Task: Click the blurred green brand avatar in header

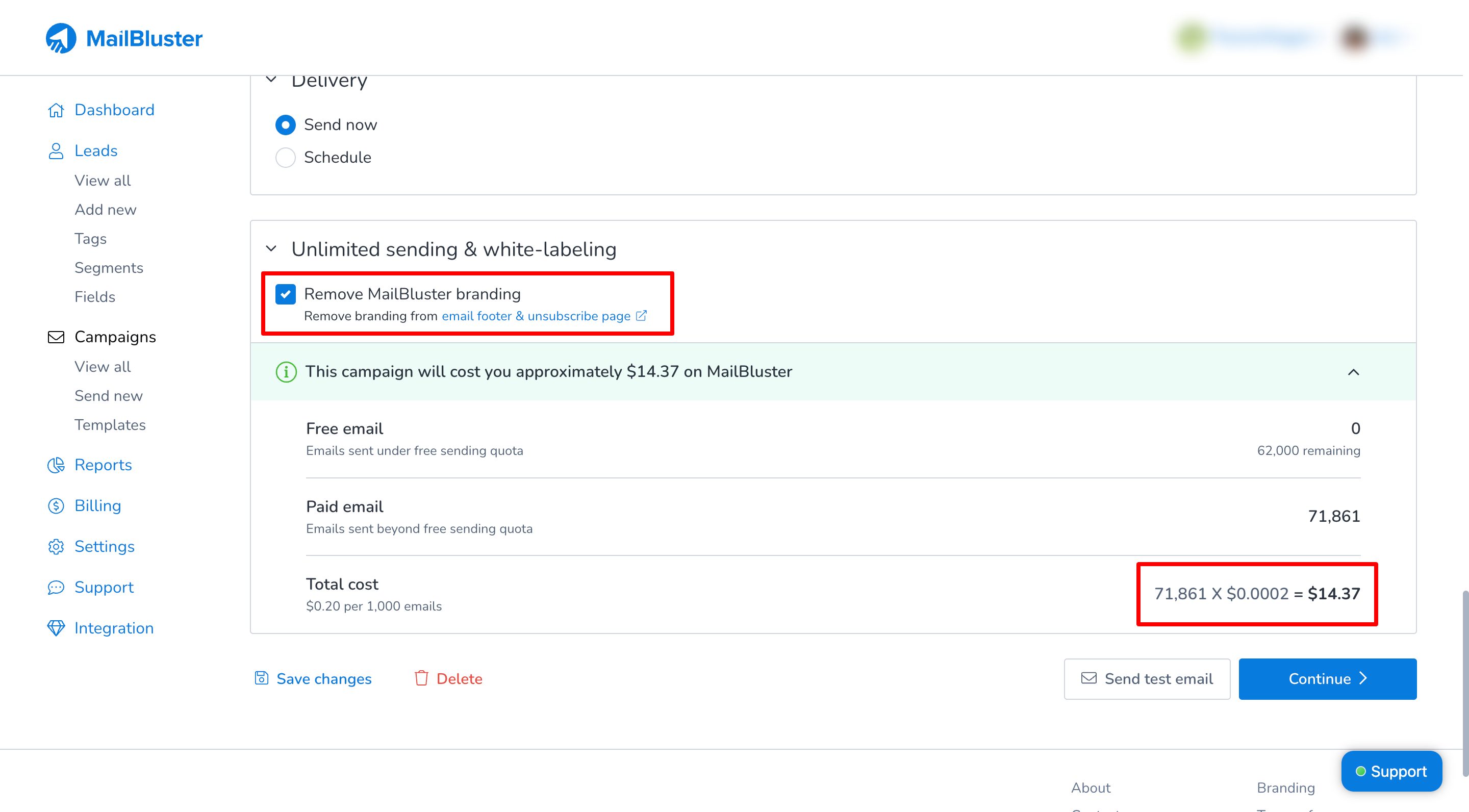Action: (1192, 38)
